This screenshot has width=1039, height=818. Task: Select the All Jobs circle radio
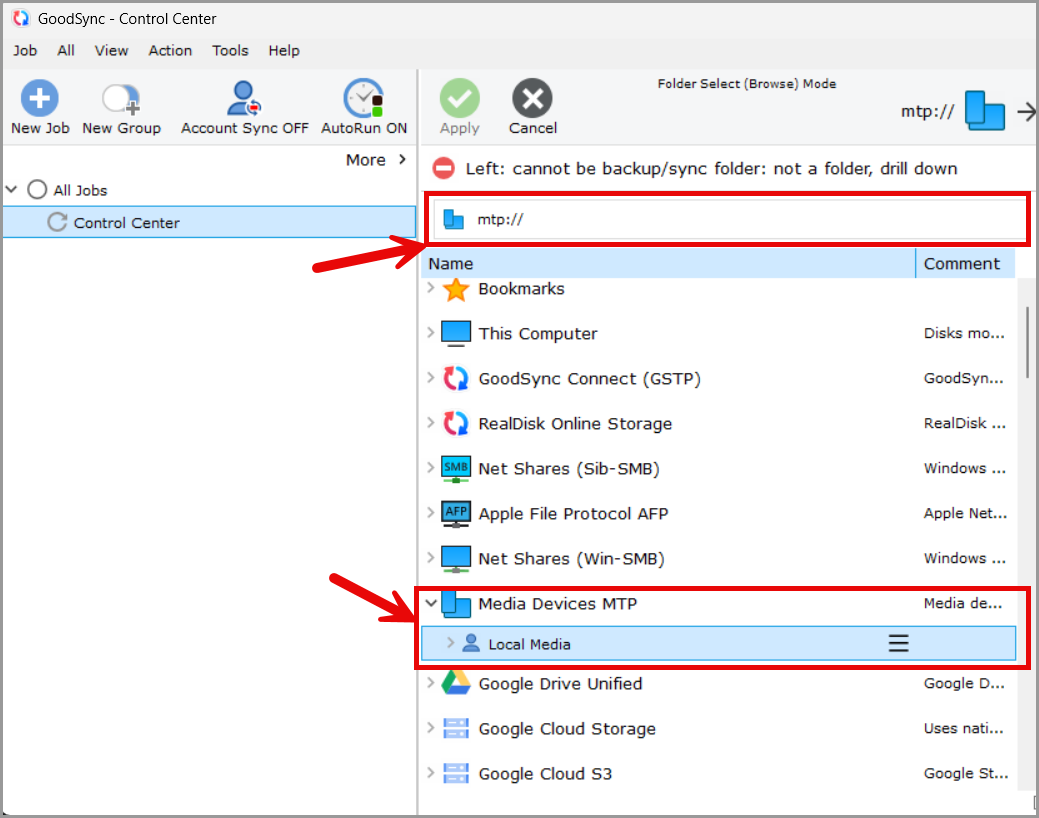click(37, 190)
